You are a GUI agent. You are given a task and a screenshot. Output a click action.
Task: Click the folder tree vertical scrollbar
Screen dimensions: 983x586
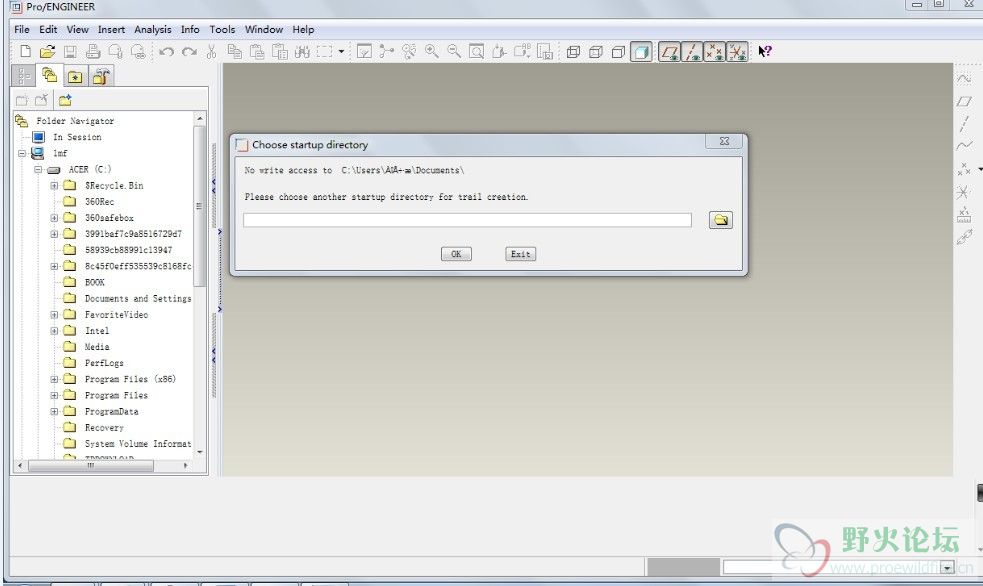coord(199,206)
